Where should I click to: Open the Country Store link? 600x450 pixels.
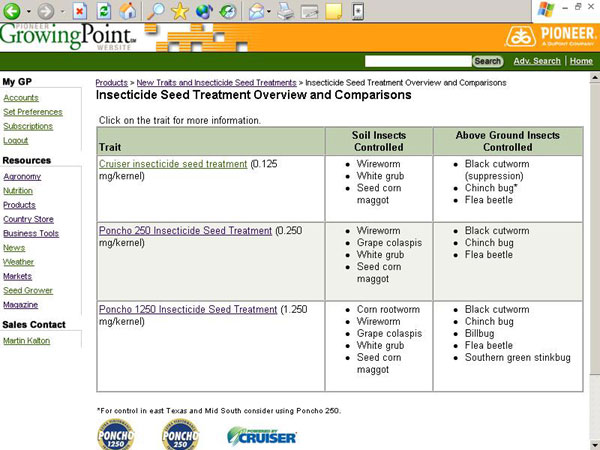coord(28,219)
